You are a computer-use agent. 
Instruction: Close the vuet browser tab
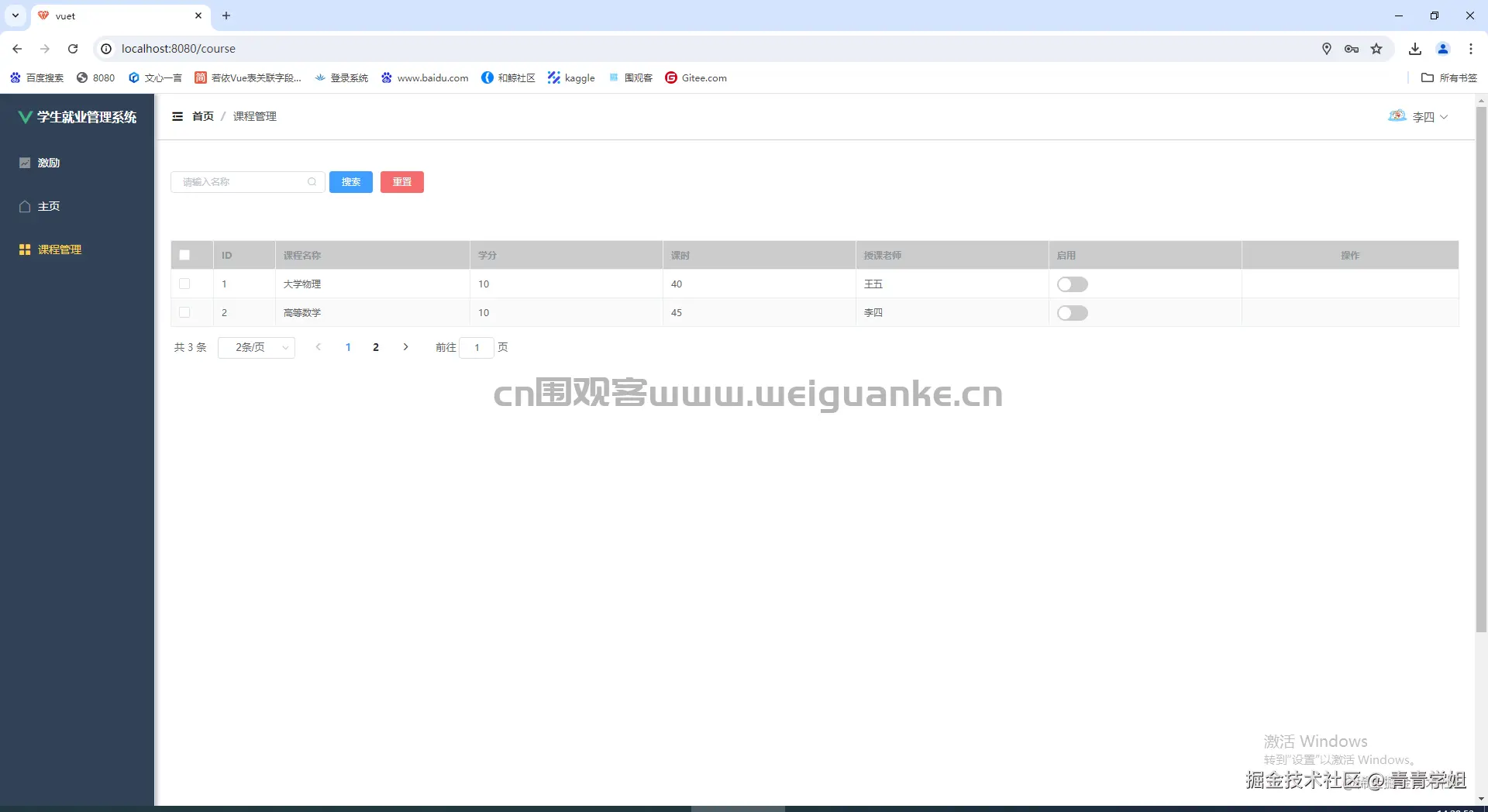198,15
